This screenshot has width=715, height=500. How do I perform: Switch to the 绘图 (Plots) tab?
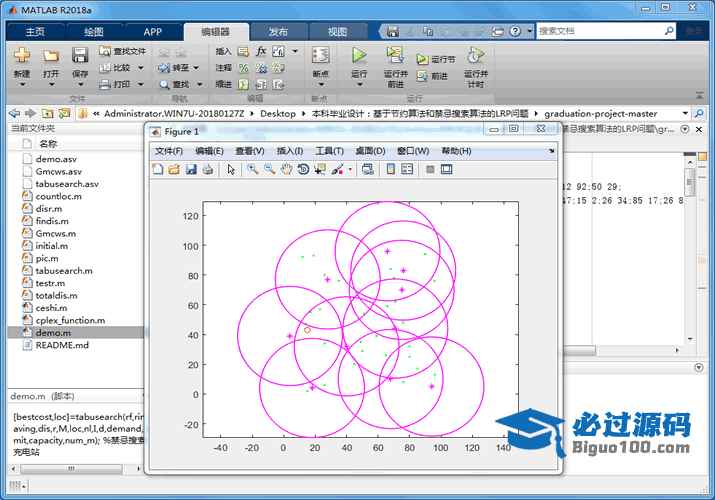pyautogui.click(x=94, y=31)
